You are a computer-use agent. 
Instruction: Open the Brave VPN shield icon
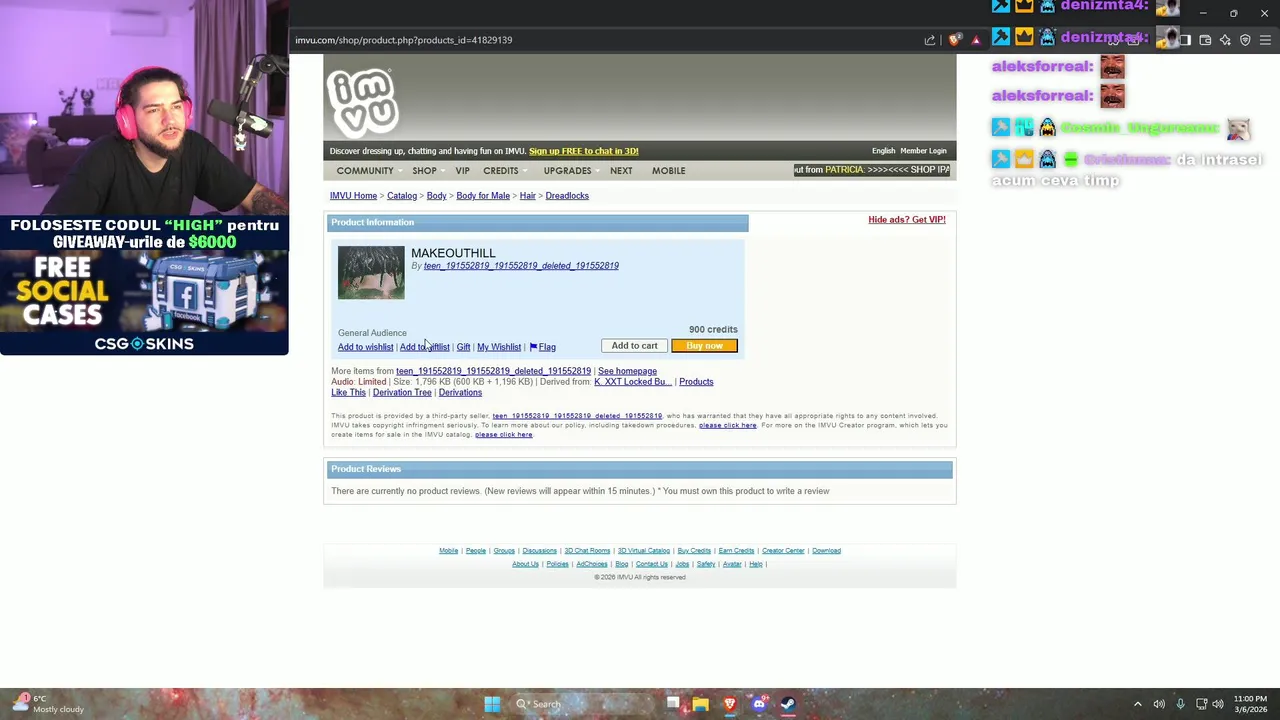coord(1245,40)
